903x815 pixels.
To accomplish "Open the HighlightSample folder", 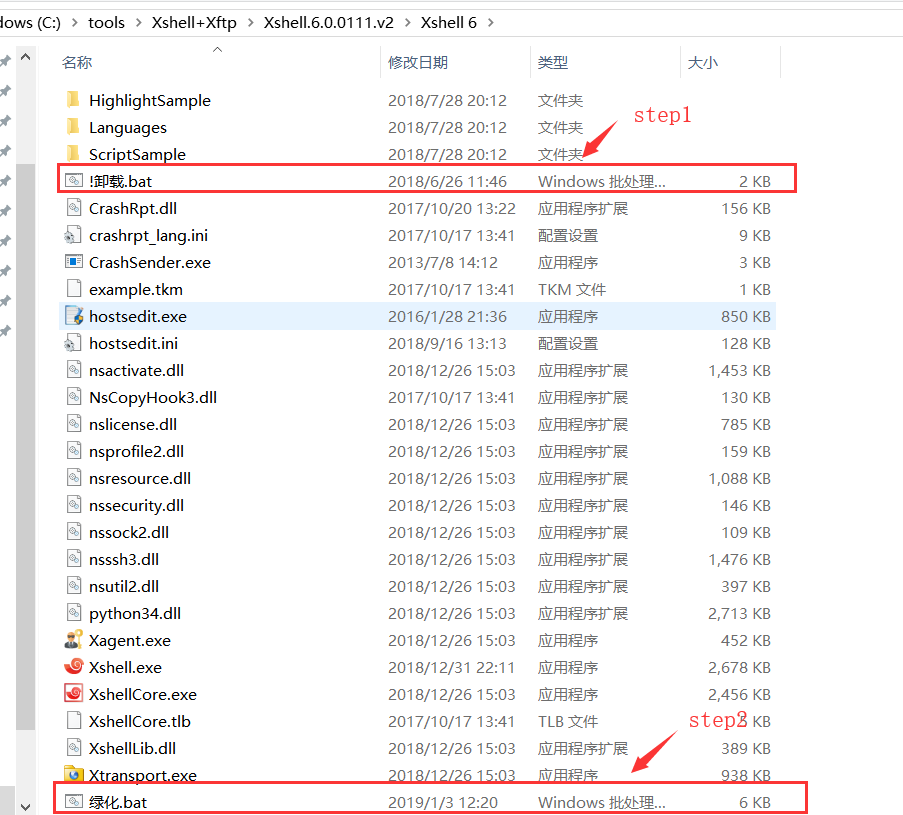I will point(73,100).
